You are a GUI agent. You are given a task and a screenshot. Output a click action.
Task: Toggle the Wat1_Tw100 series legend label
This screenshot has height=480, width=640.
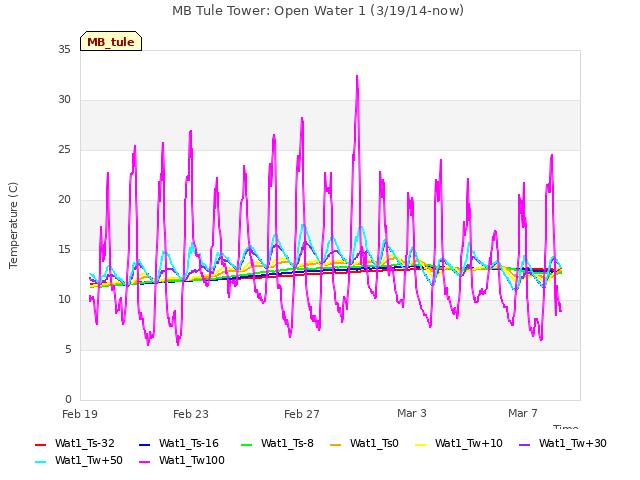click(192, 461)
